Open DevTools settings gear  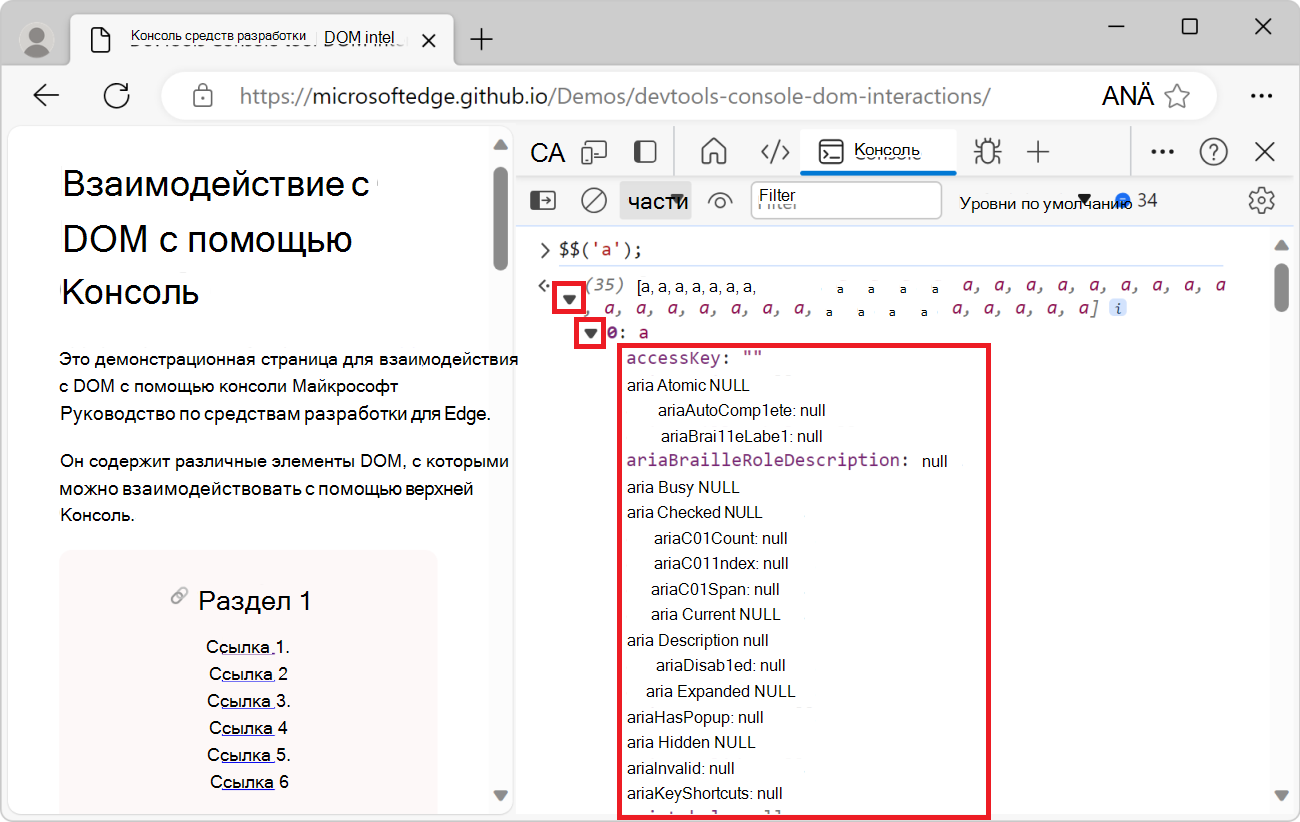point(1261,200)
